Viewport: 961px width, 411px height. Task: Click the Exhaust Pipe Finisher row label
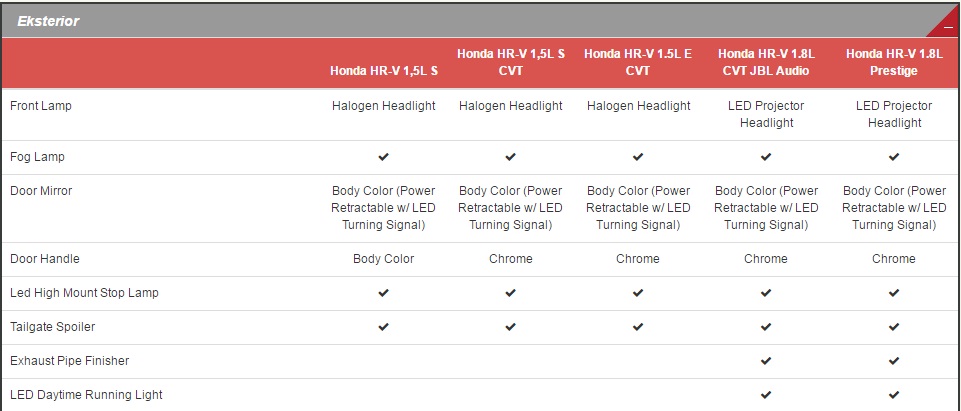pyautogui.click(x=69, y=361)
